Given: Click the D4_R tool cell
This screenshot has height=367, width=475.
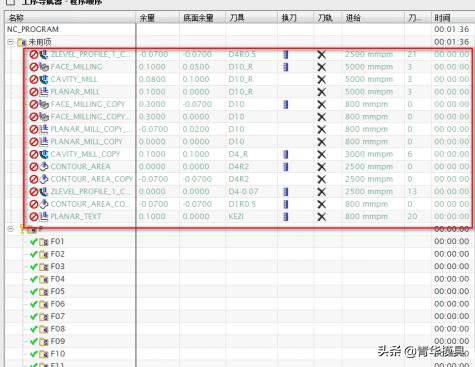Looking at the screenshot, I should click(x=238, y=154).
